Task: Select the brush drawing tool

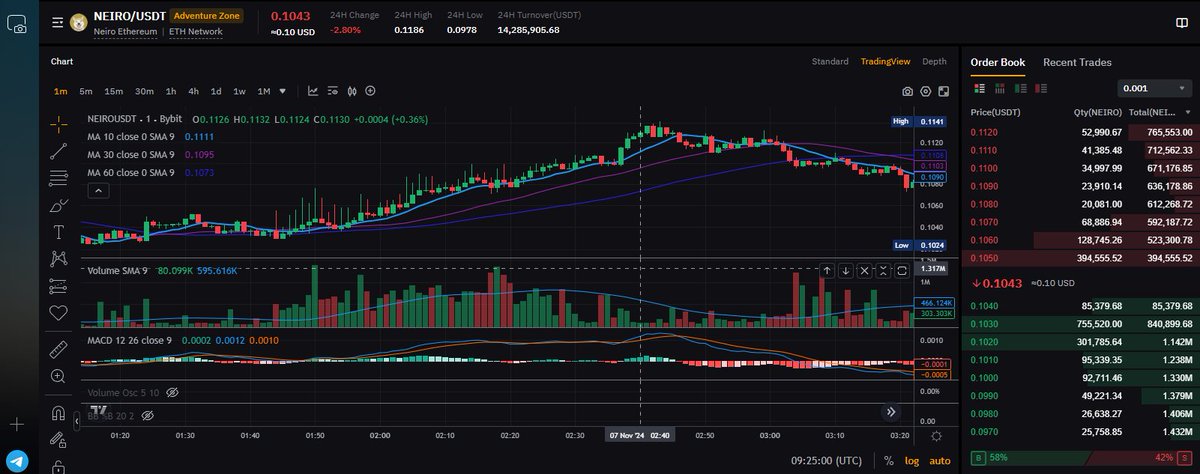Action: (x=58, y=205)
